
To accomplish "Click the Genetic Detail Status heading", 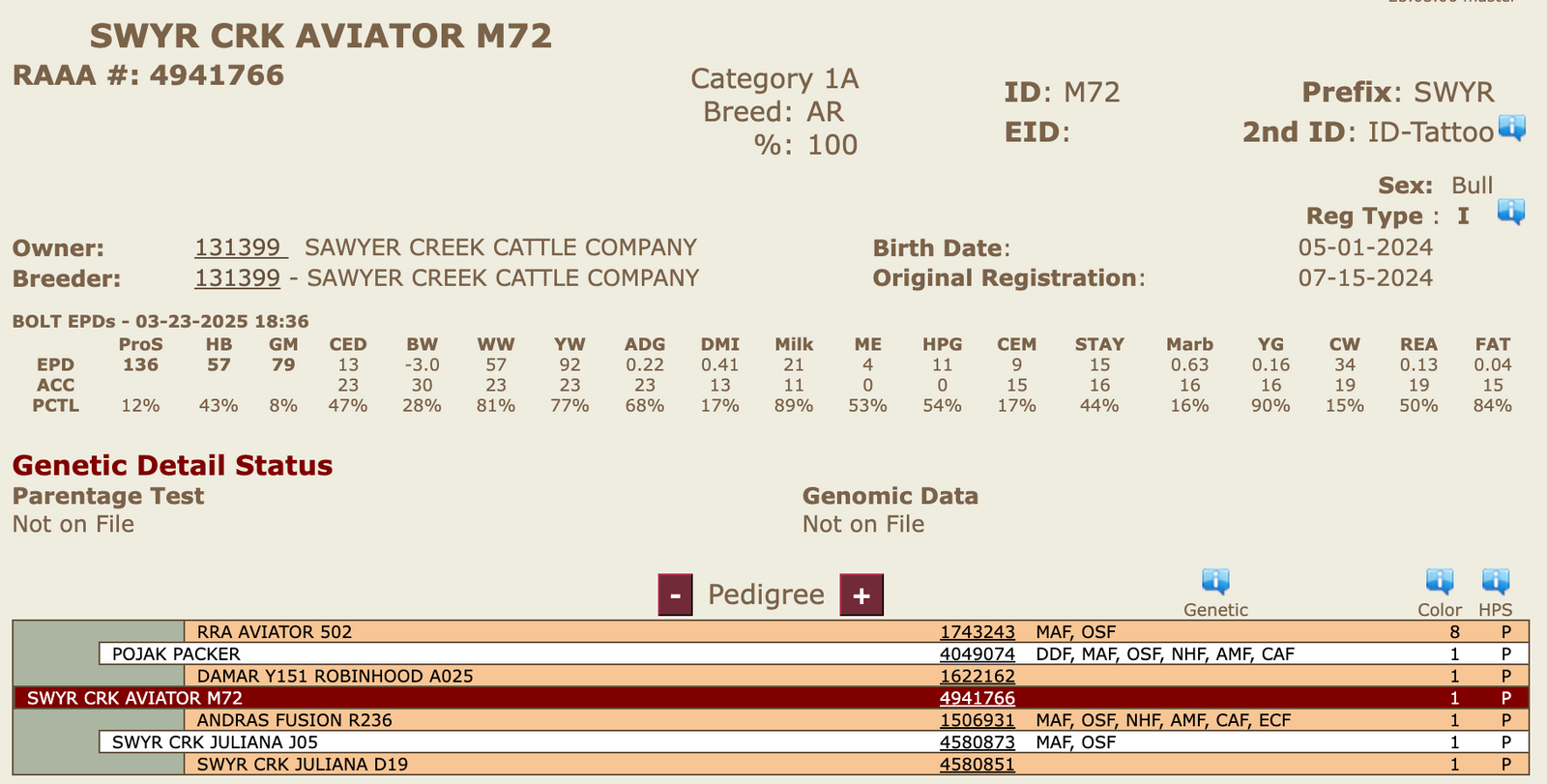I will pos(172,466).
